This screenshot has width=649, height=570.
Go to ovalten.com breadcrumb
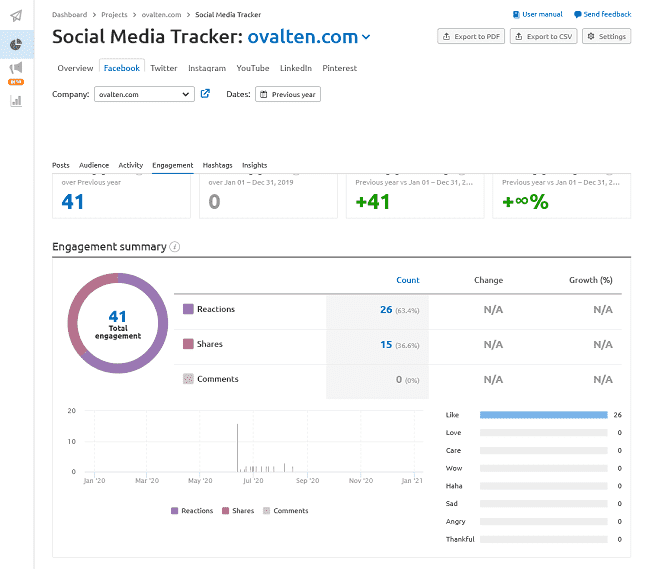(x=161, y=14)
